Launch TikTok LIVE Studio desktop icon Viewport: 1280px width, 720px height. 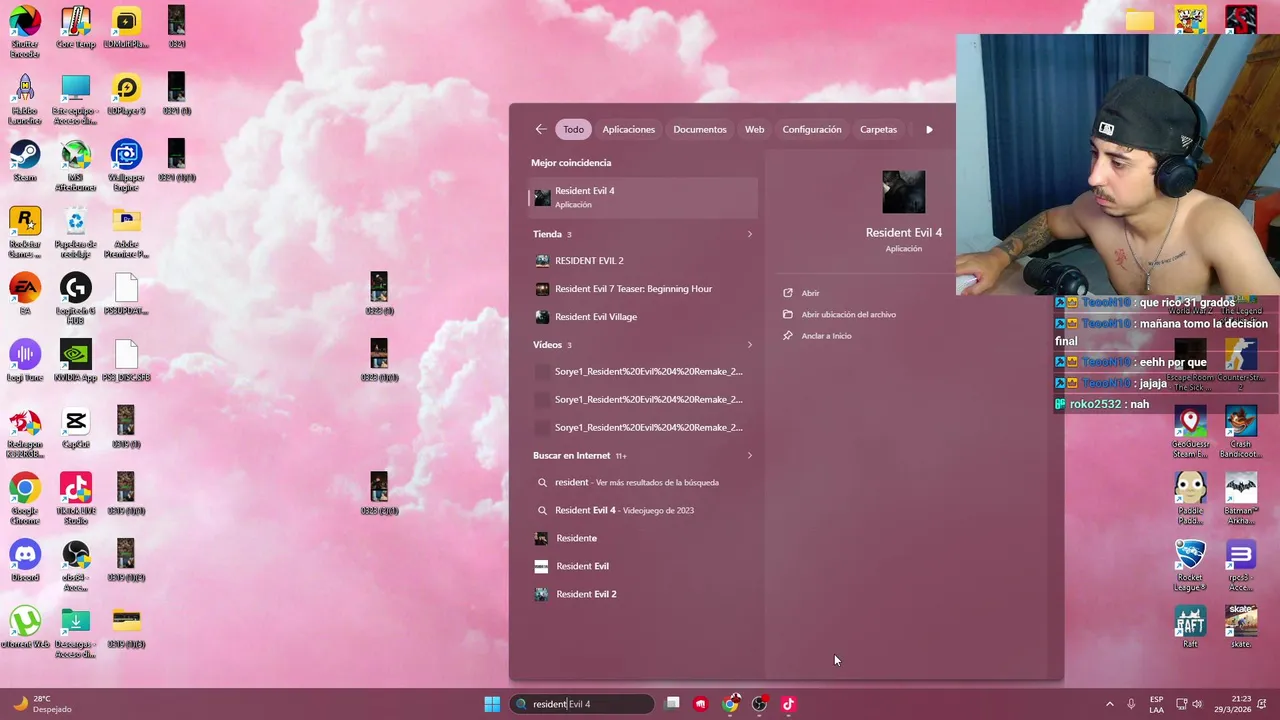click(75, 499)
